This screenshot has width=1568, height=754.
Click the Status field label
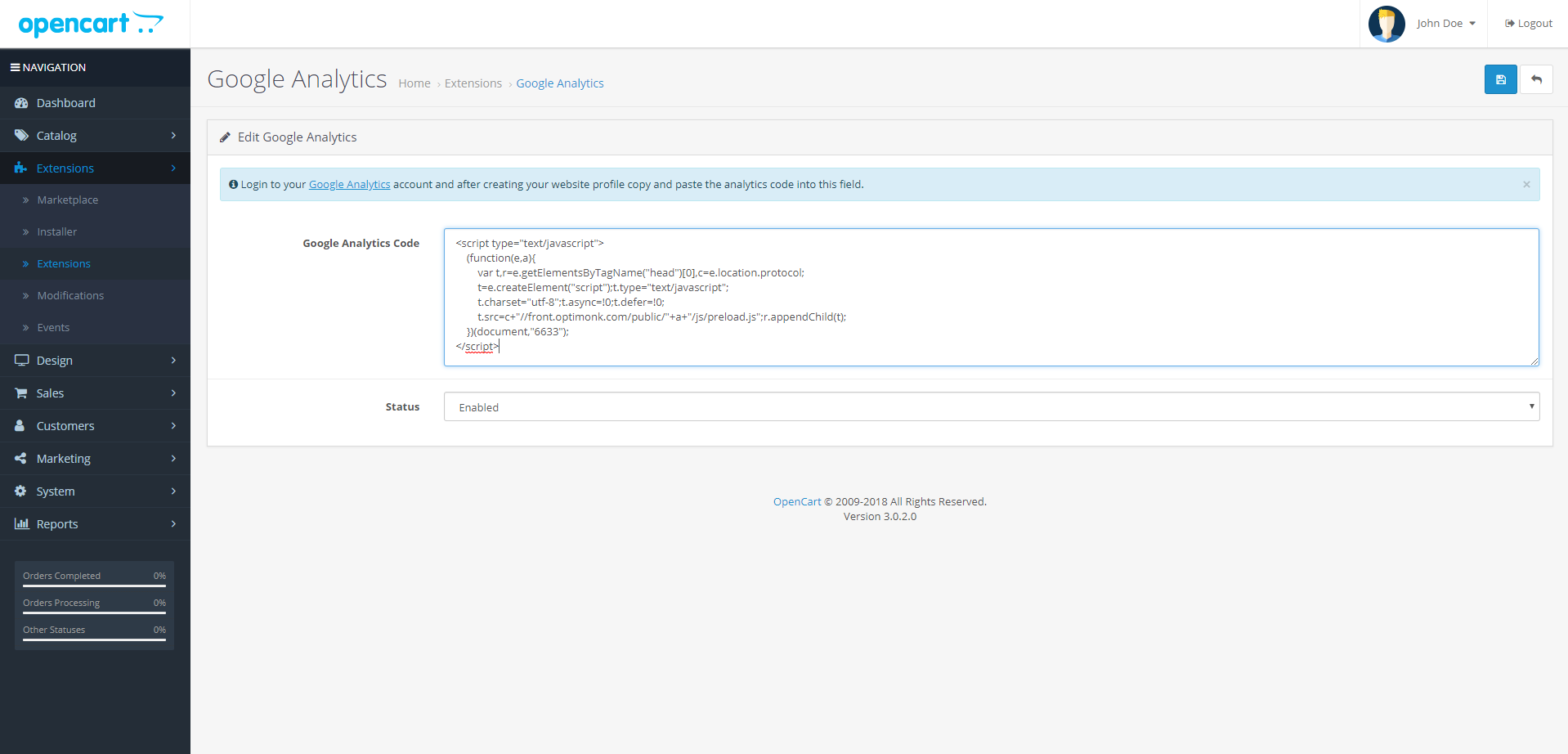(402, 407)
